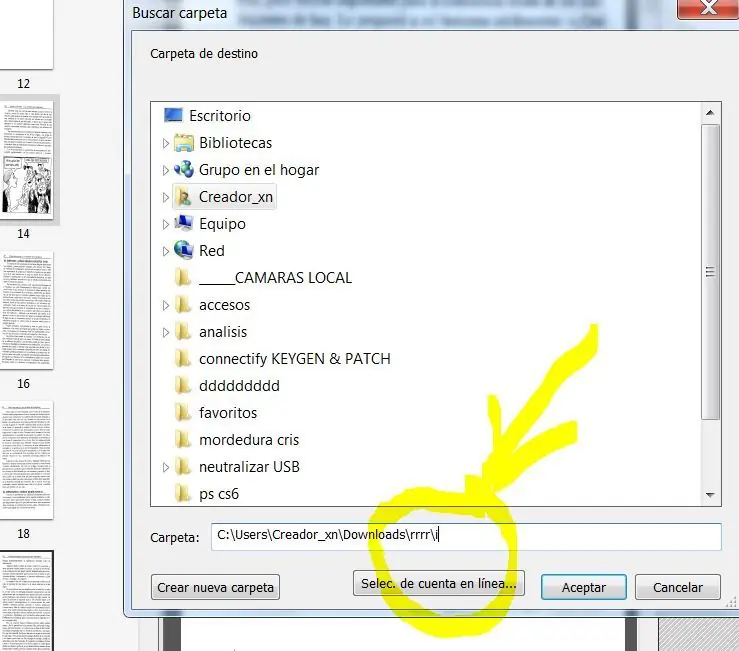Image resolution: width=739 pixels, height=651 pixels.
Task: Select the analisis folder name
Action: pos(223,332)
